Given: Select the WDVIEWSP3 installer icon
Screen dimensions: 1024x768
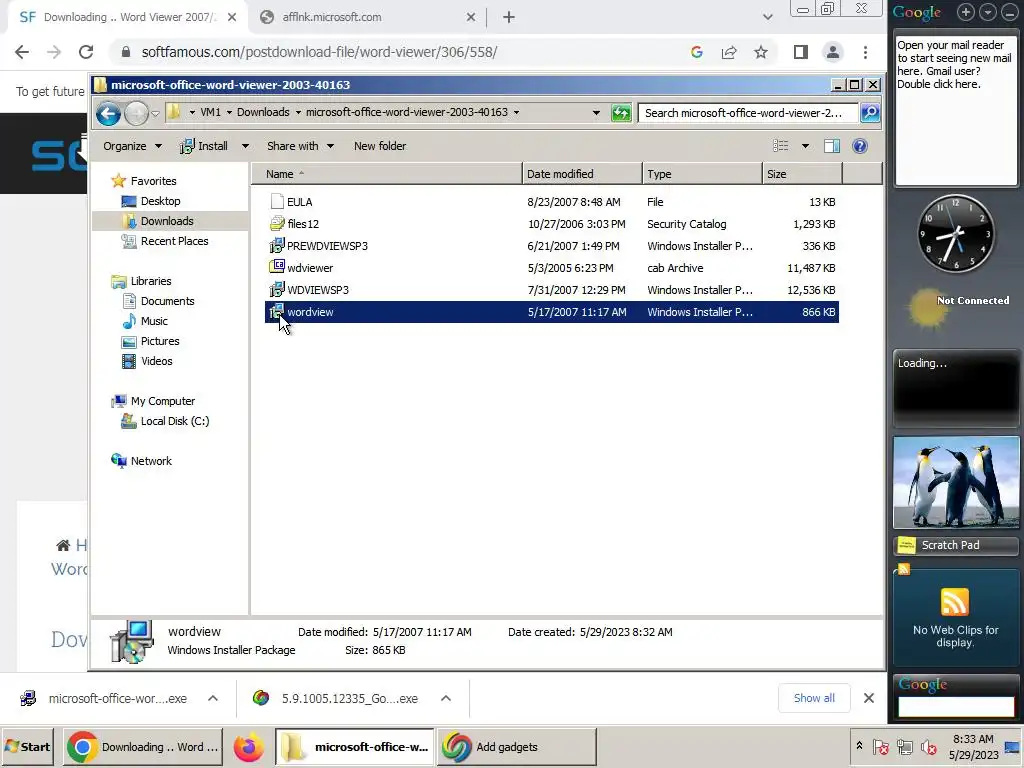Looking at the screenshot, I should click(277, 289).
